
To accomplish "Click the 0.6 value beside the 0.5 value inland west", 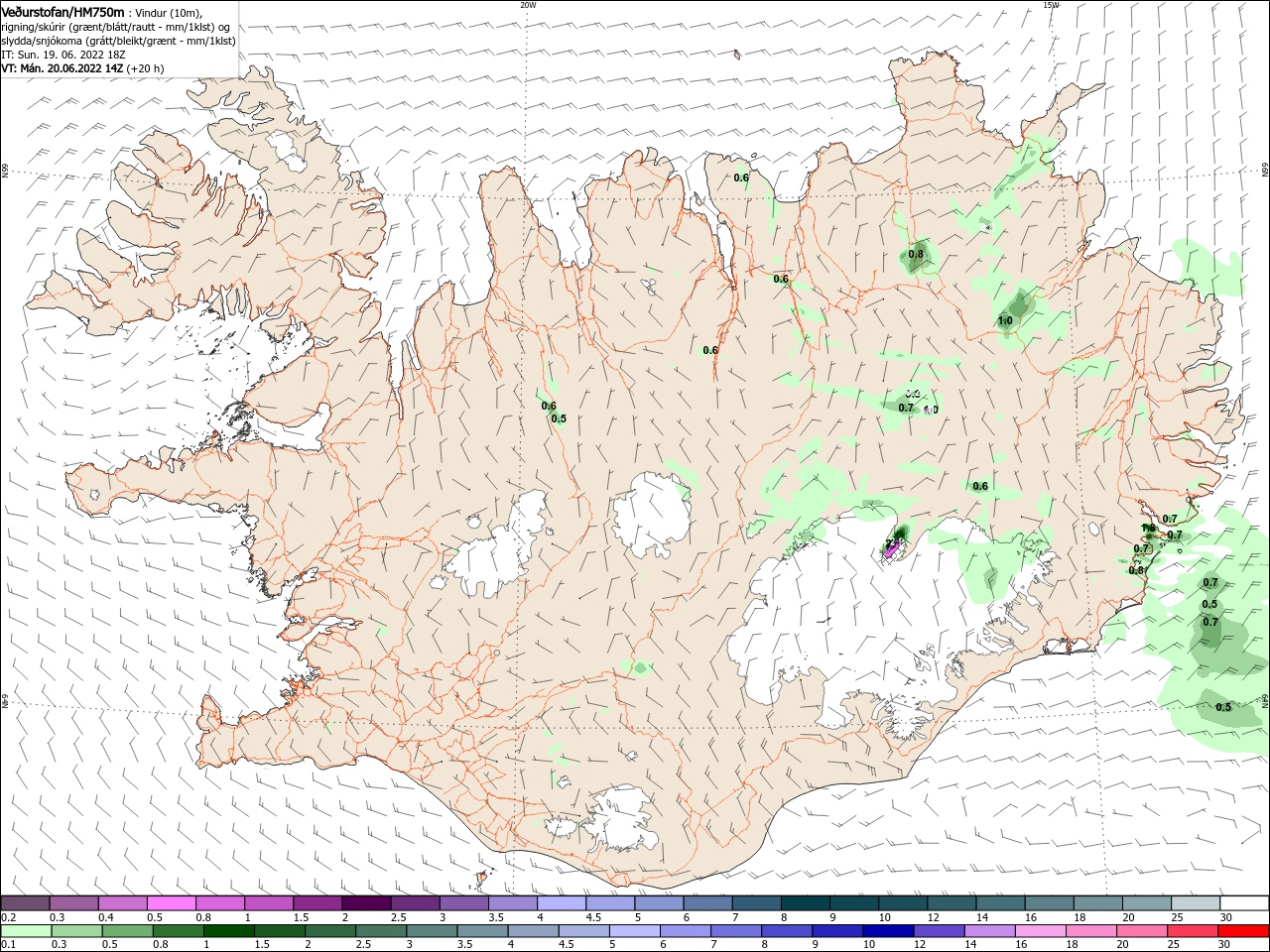I will (x=549, y=406).
